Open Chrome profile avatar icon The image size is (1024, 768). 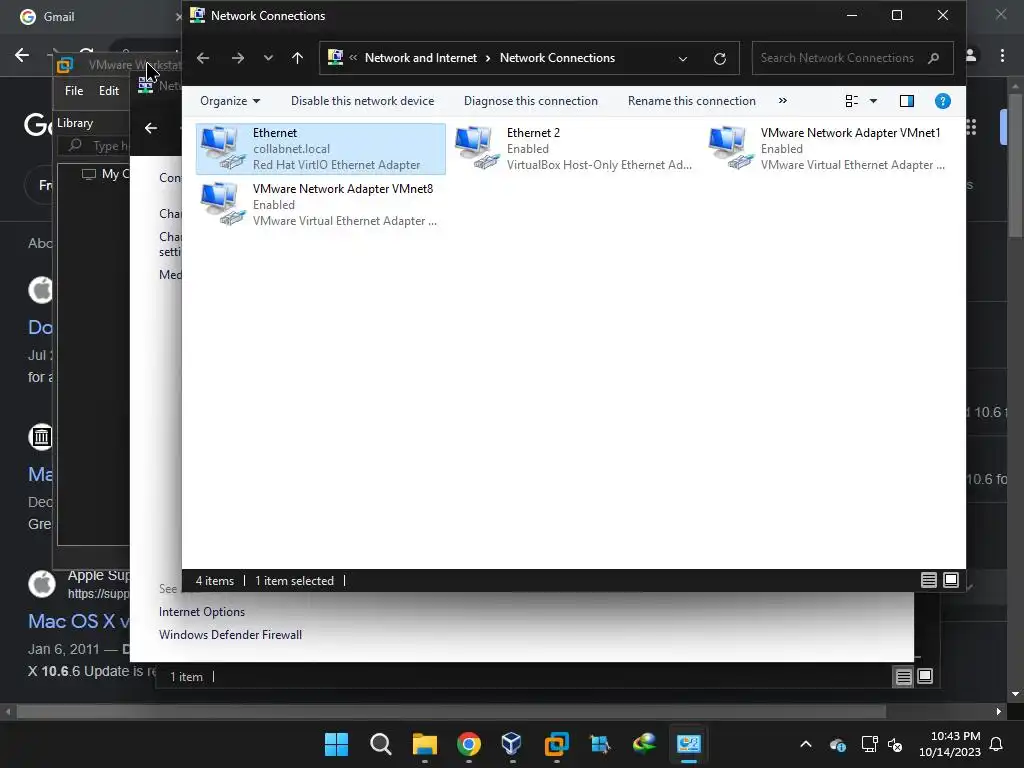972,56
